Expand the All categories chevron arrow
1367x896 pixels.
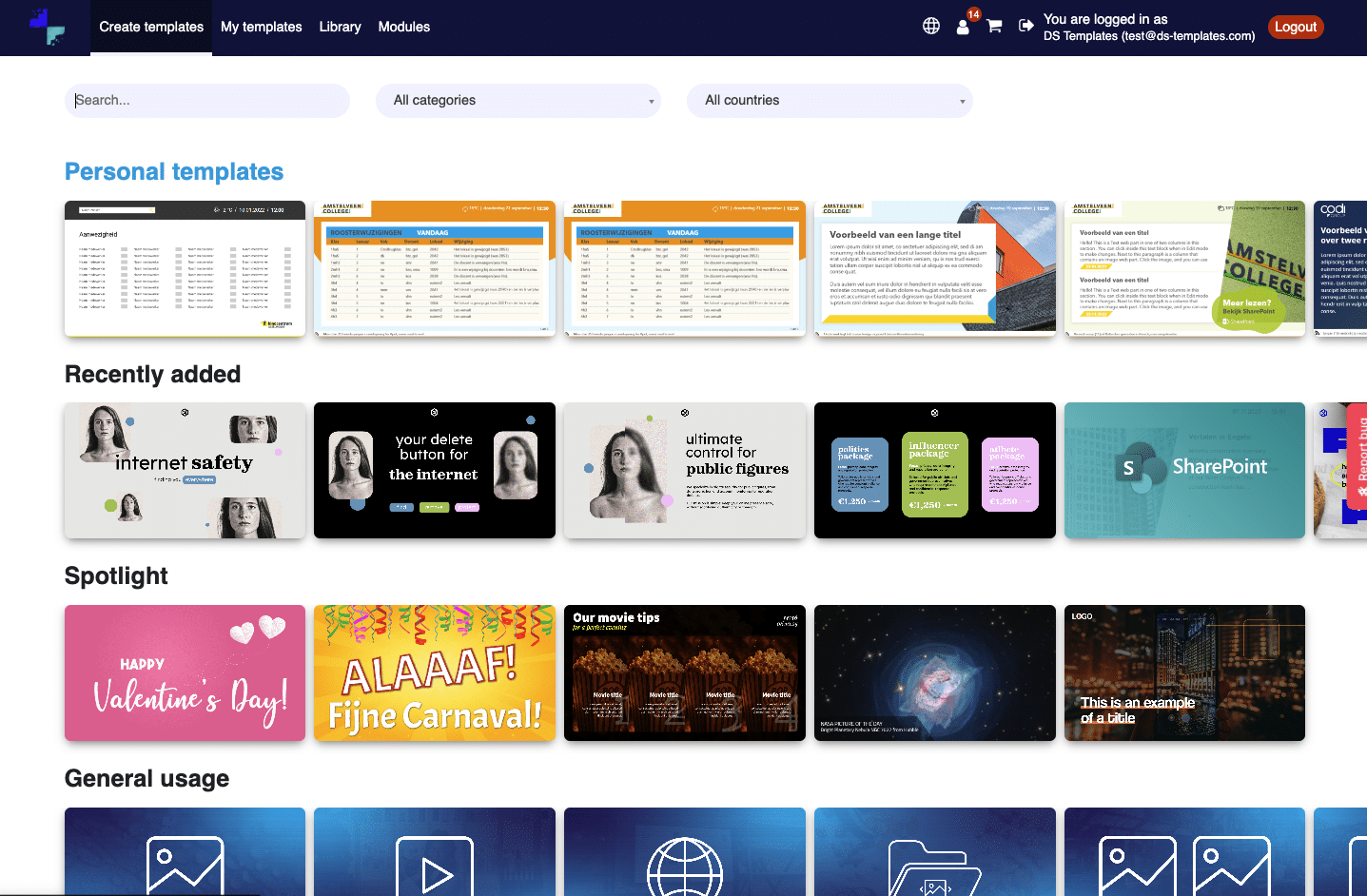tap(651, 101)
